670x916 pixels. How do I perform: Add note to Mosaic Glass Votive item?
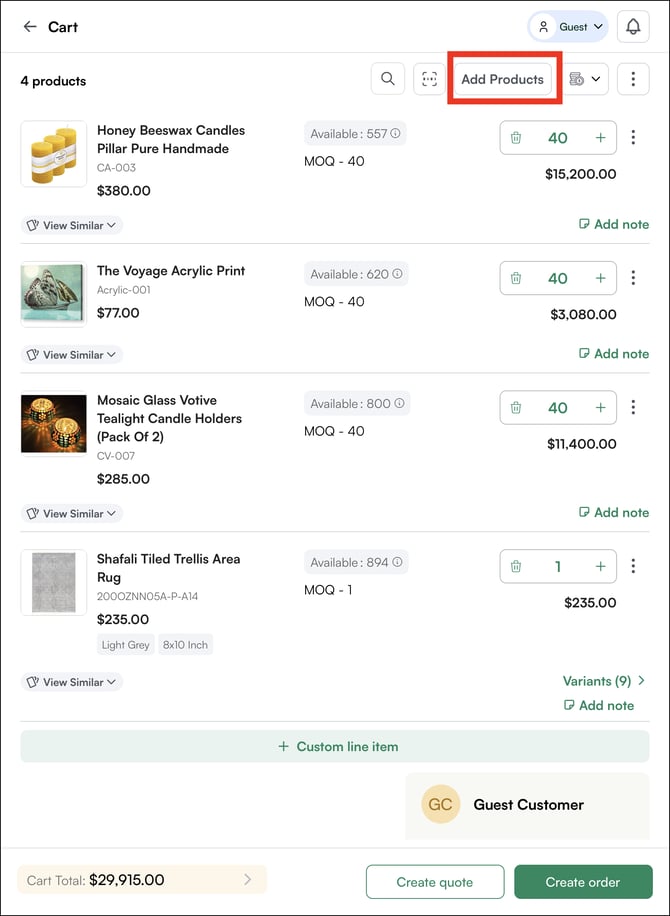pos(613,512)
